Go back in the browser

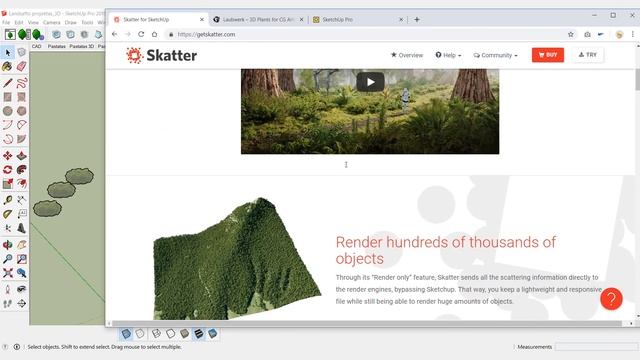coord(114,34)
